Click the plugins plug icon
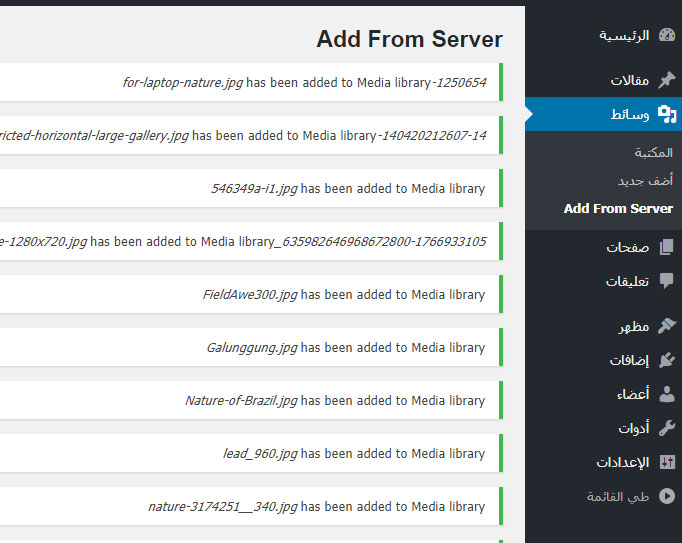Viewport: 682px width, 543px height. click(x=667, y=360)
